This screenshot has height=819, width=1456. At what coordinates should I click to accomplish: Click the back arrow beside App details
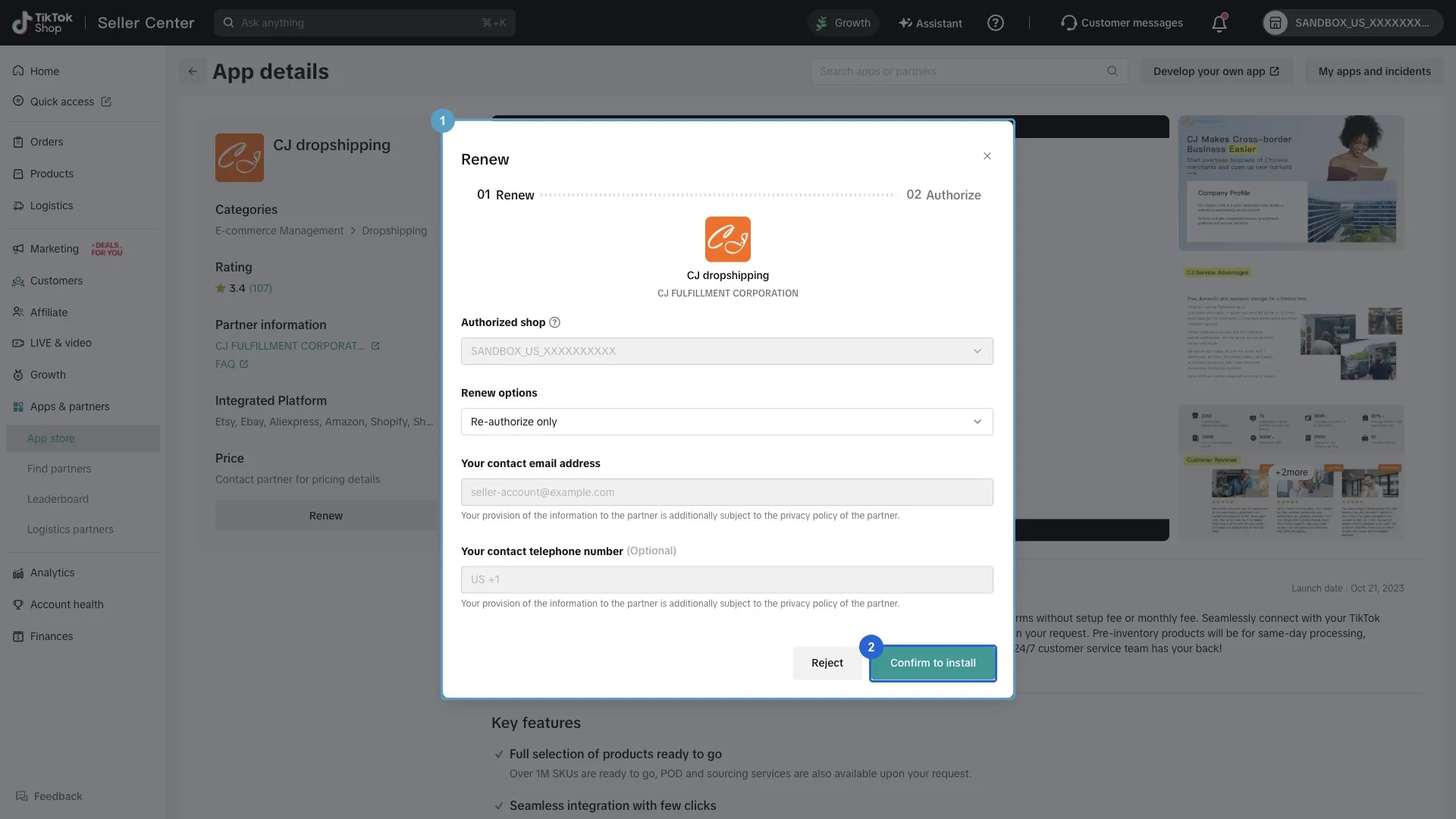pyautogui.click(x=193, y=71)
